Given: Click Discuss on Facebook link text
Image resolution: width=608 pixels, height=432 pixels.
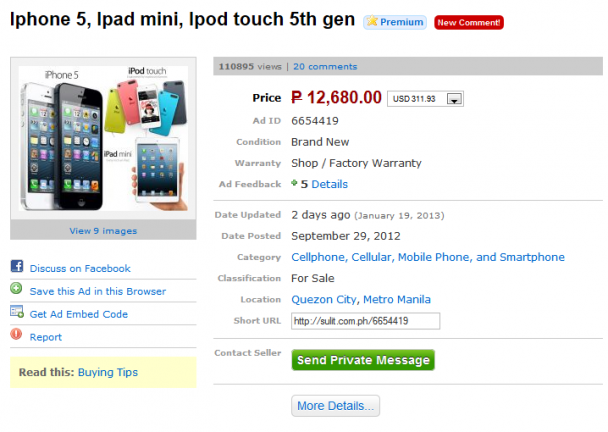Looking at the screenshot, I should (80, 268).
